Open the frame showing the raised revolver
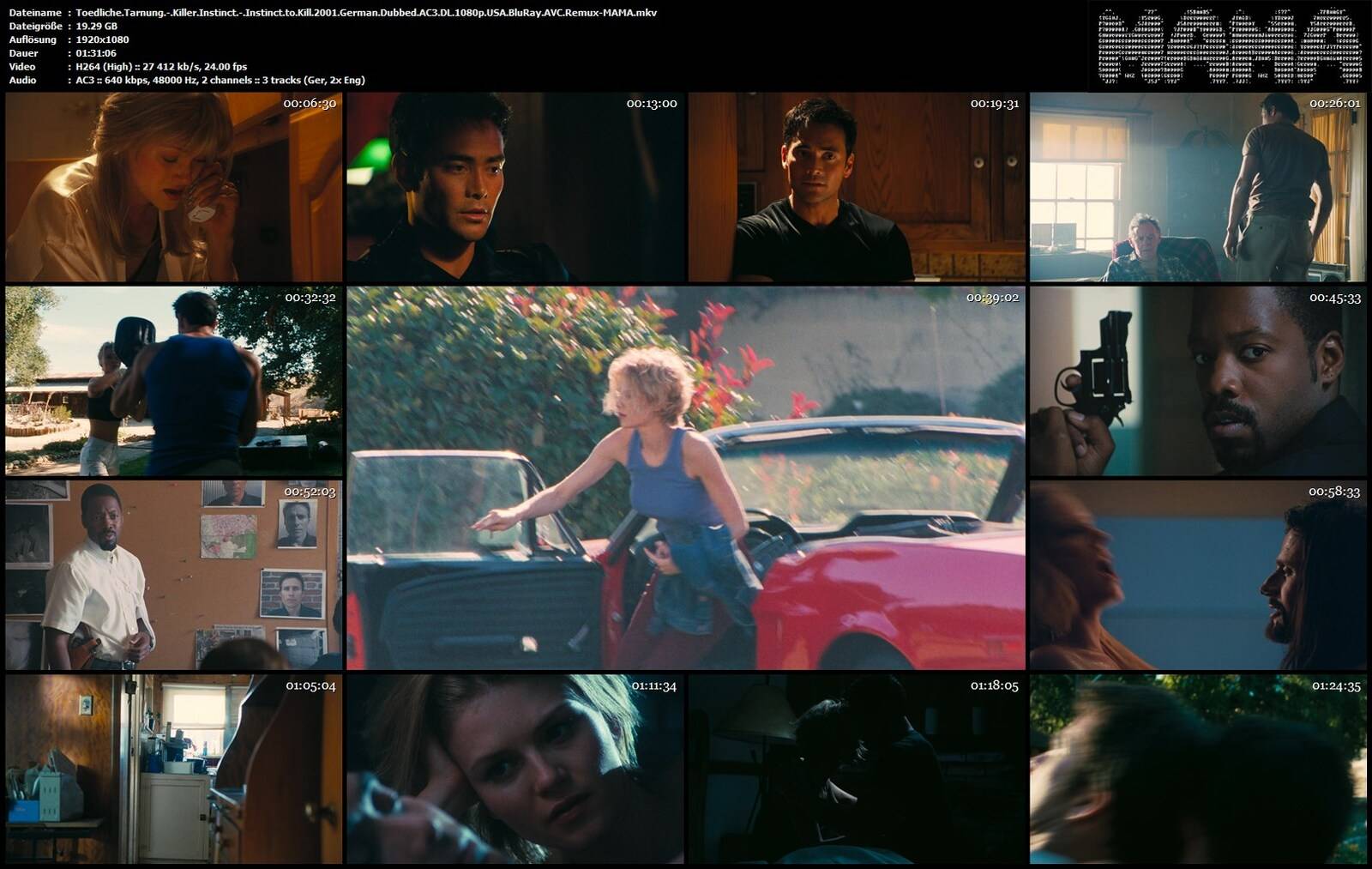This screenshot has height=869, width=1372. pyautogui.click(x=1198, y=381)
